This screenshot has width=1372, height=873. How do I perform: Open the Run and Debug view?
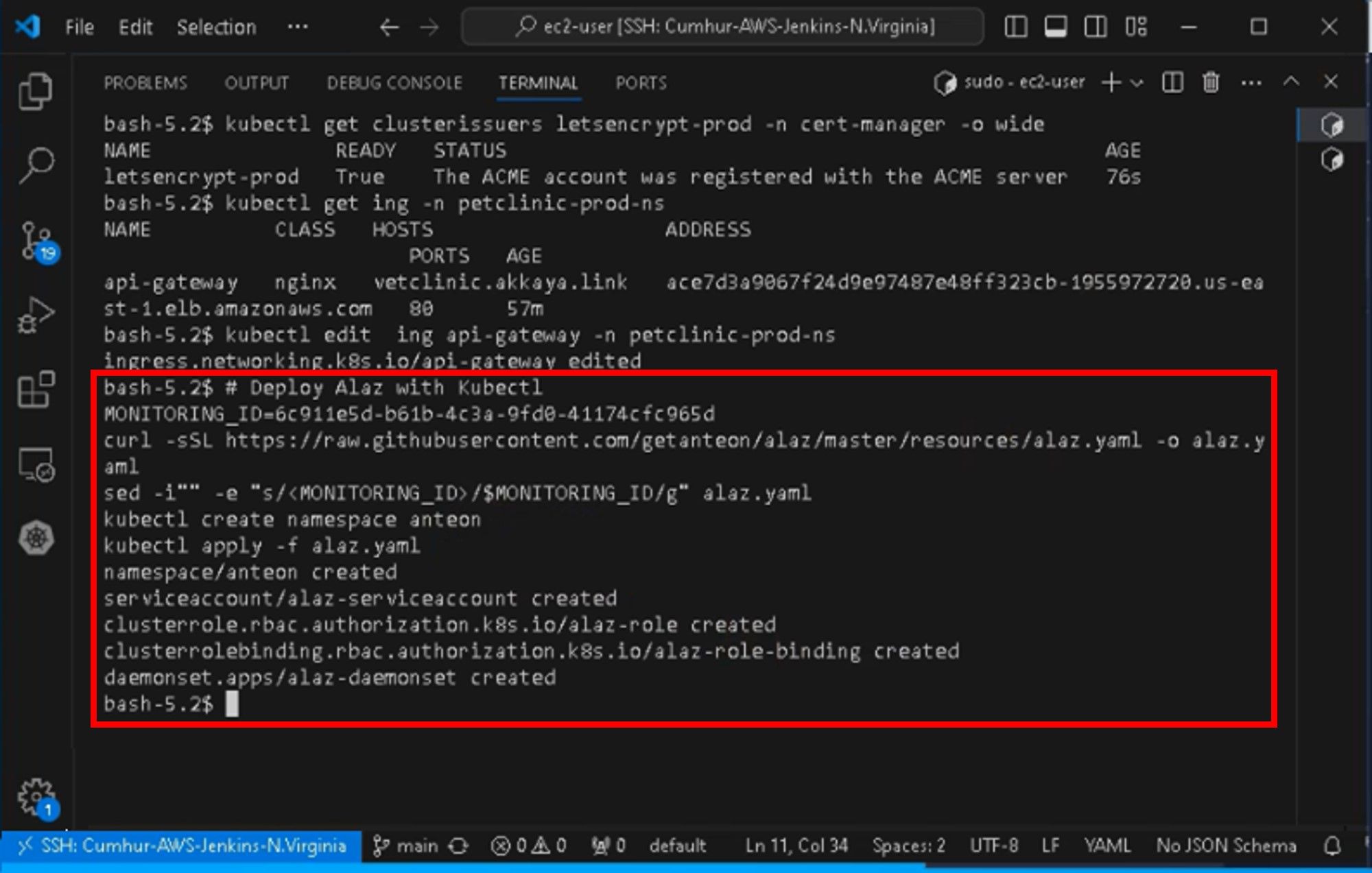[x=36, y=315]
